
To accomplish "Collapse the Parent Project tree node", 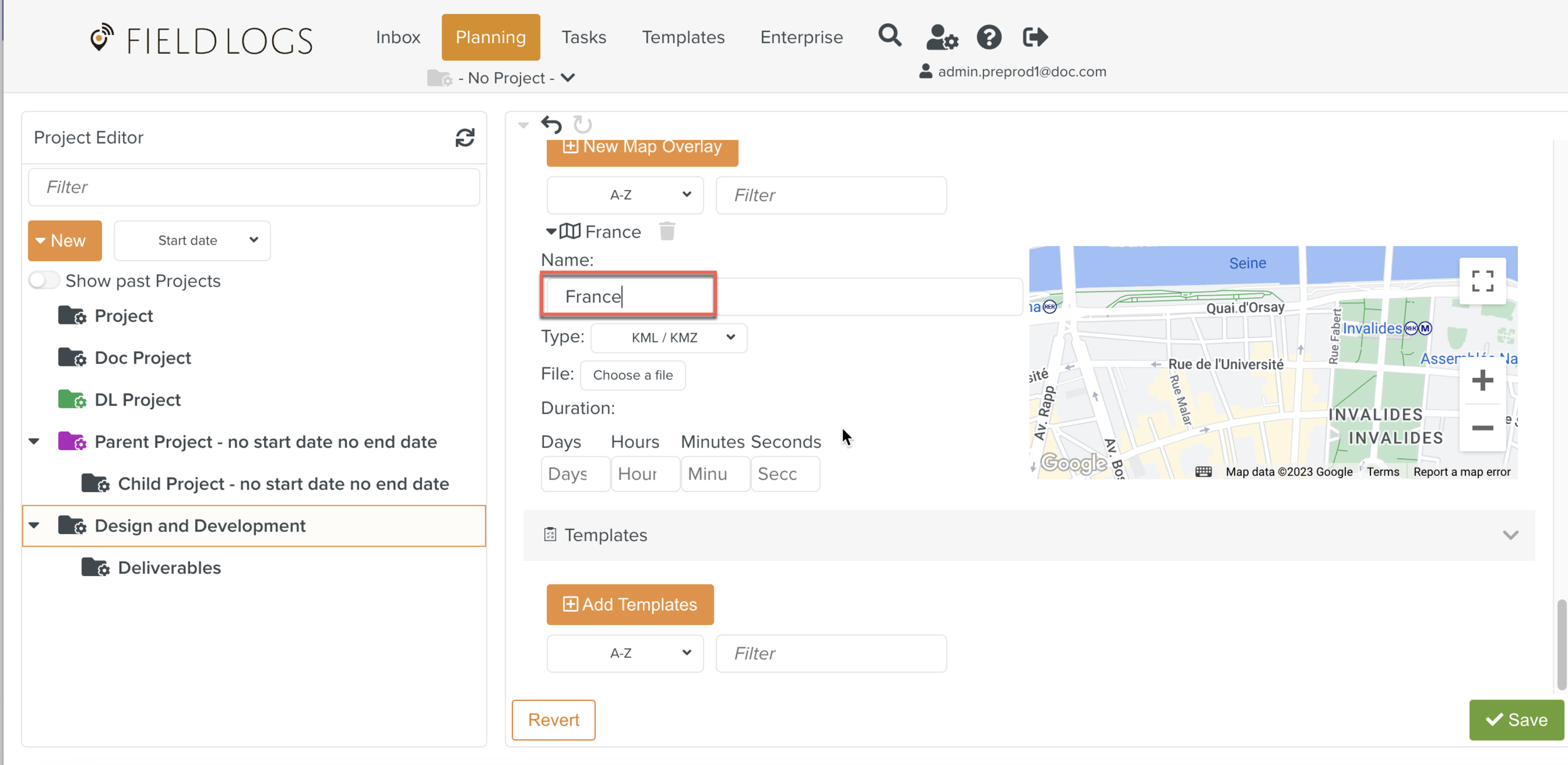I will pos(34,441).
